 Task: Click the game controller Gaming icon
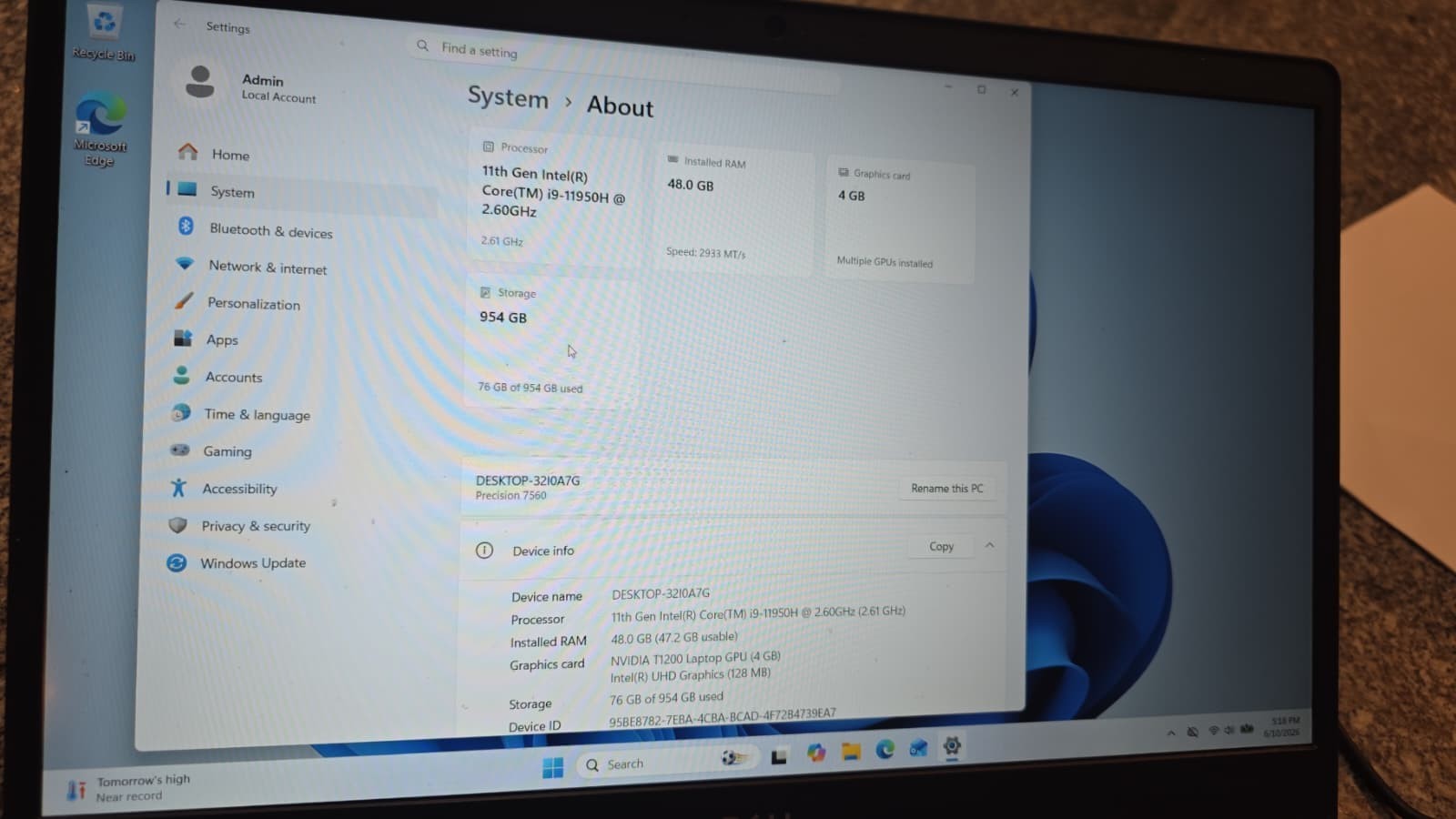(180, 450)
